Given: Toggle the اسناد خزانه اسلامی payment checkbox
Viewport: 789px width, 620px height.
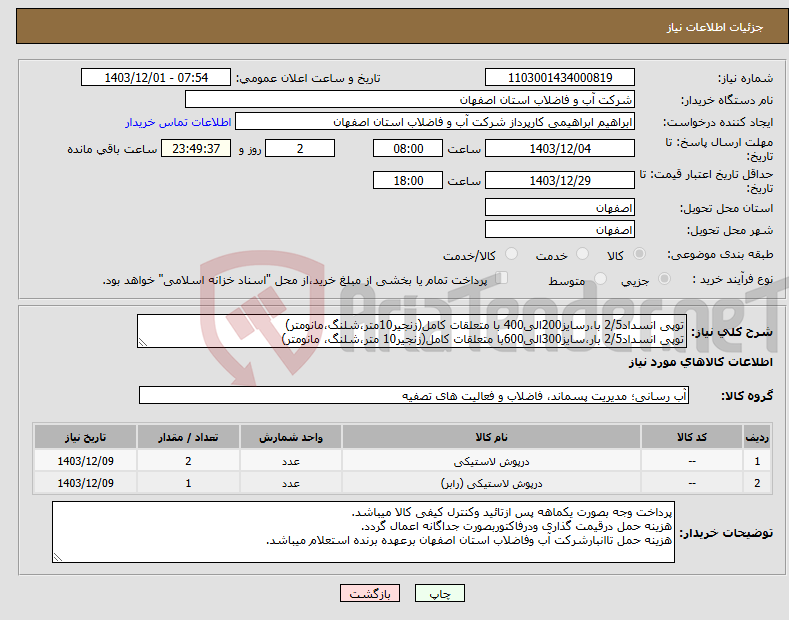Looking at the screenshot, I should [502, 278].
